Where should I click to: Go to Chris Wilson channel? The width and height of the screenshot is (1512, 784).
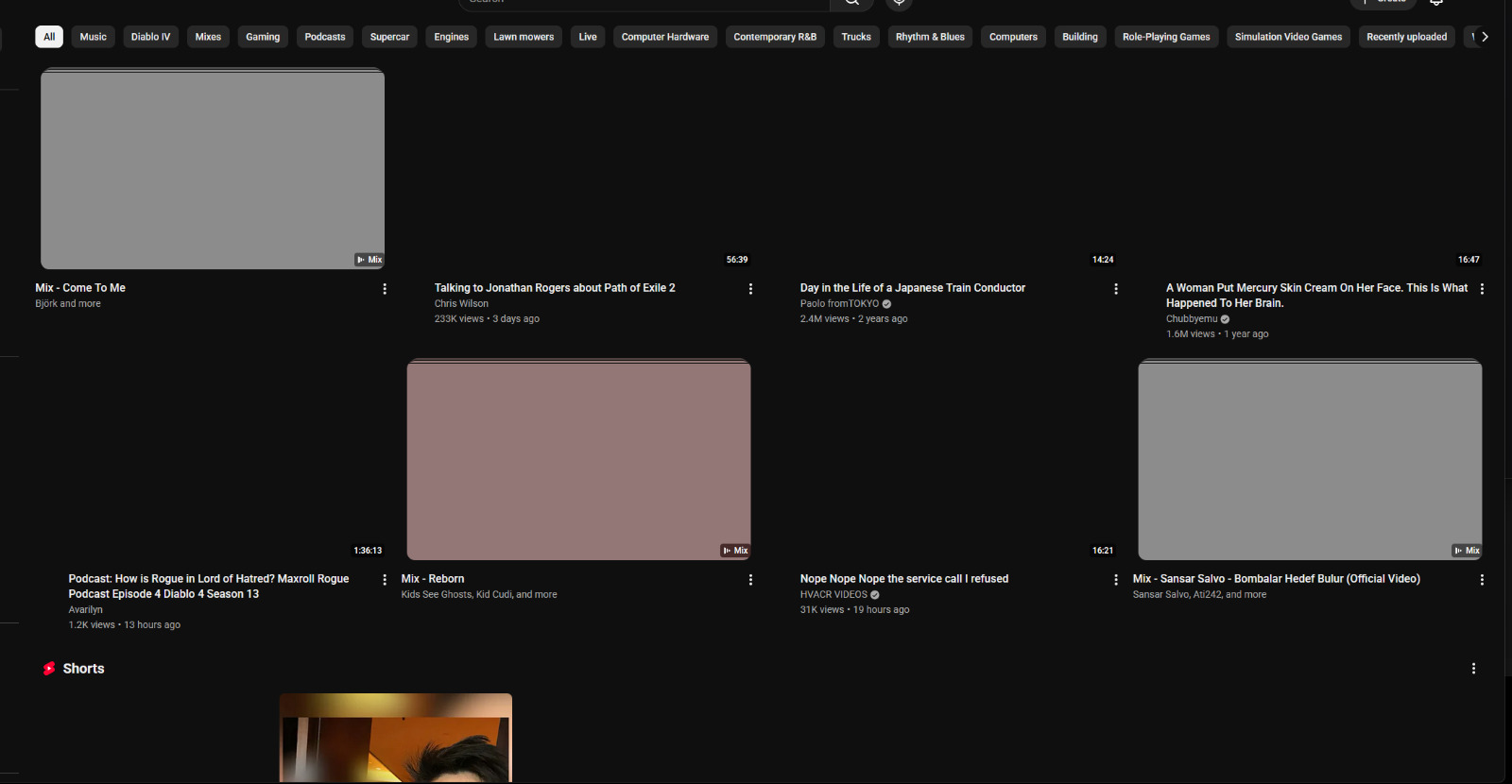[461, 304]
